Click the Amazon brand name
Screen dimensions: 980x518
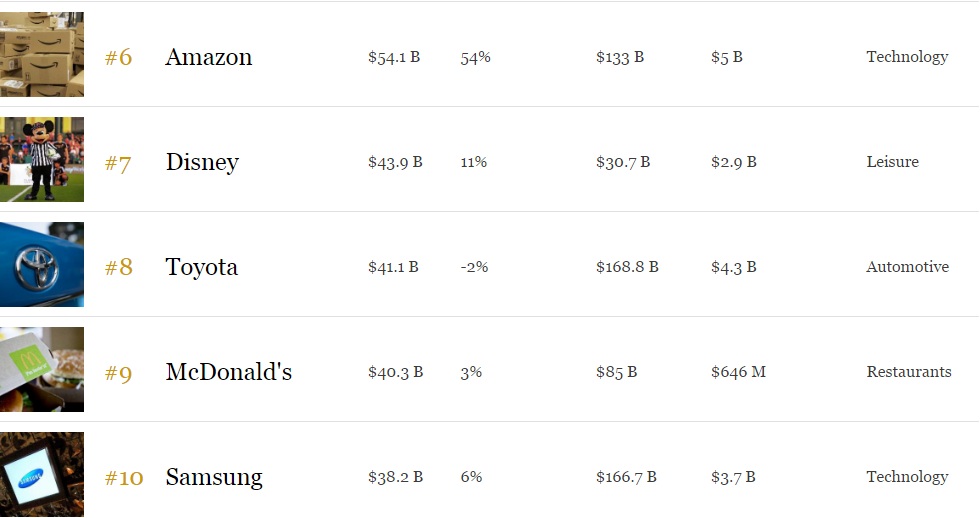pyautogui.click(x=209, y=57)
